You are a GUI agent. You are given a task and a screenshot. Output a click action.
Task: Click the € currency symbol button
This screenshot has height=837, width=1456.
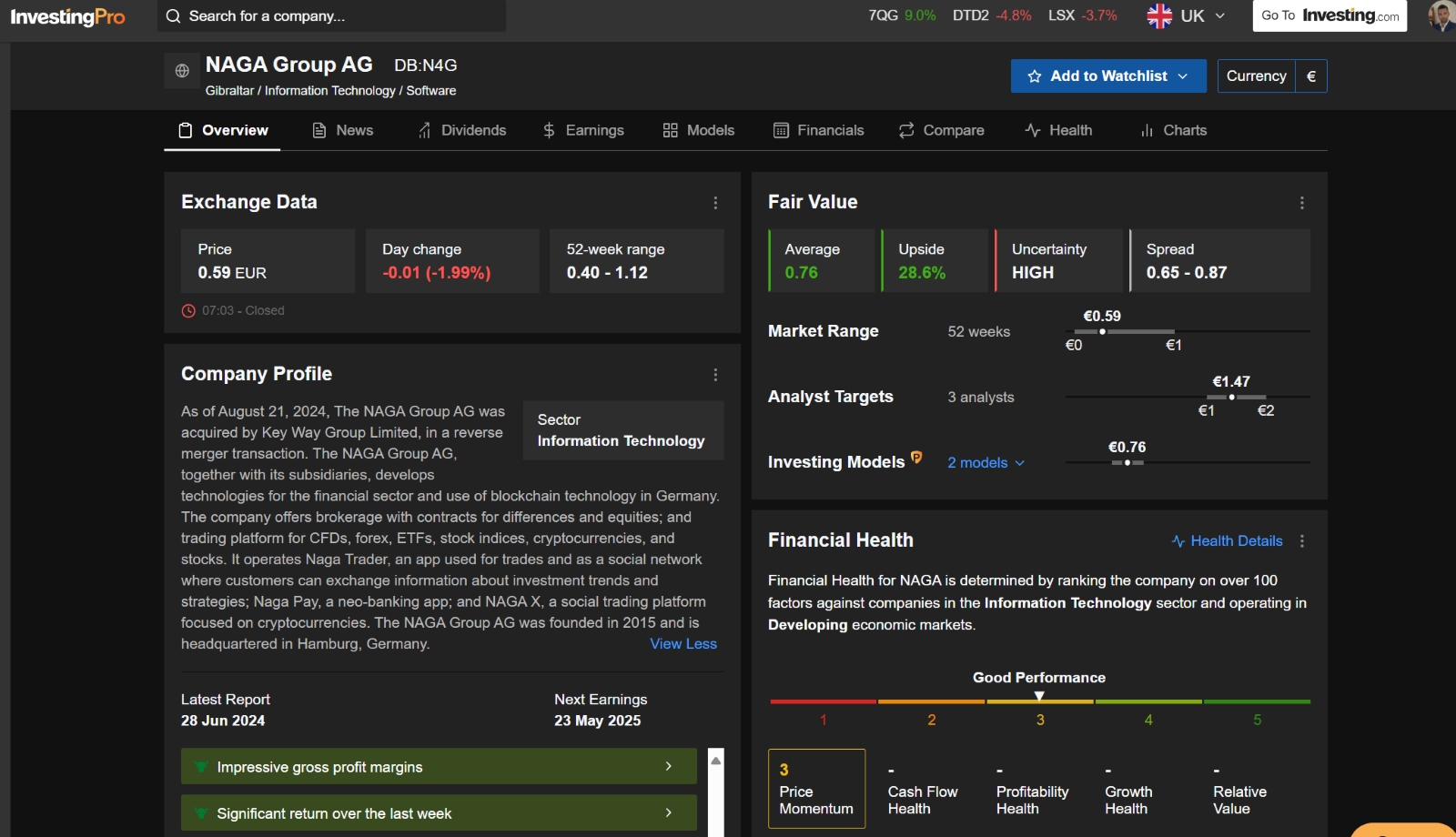1311,76
